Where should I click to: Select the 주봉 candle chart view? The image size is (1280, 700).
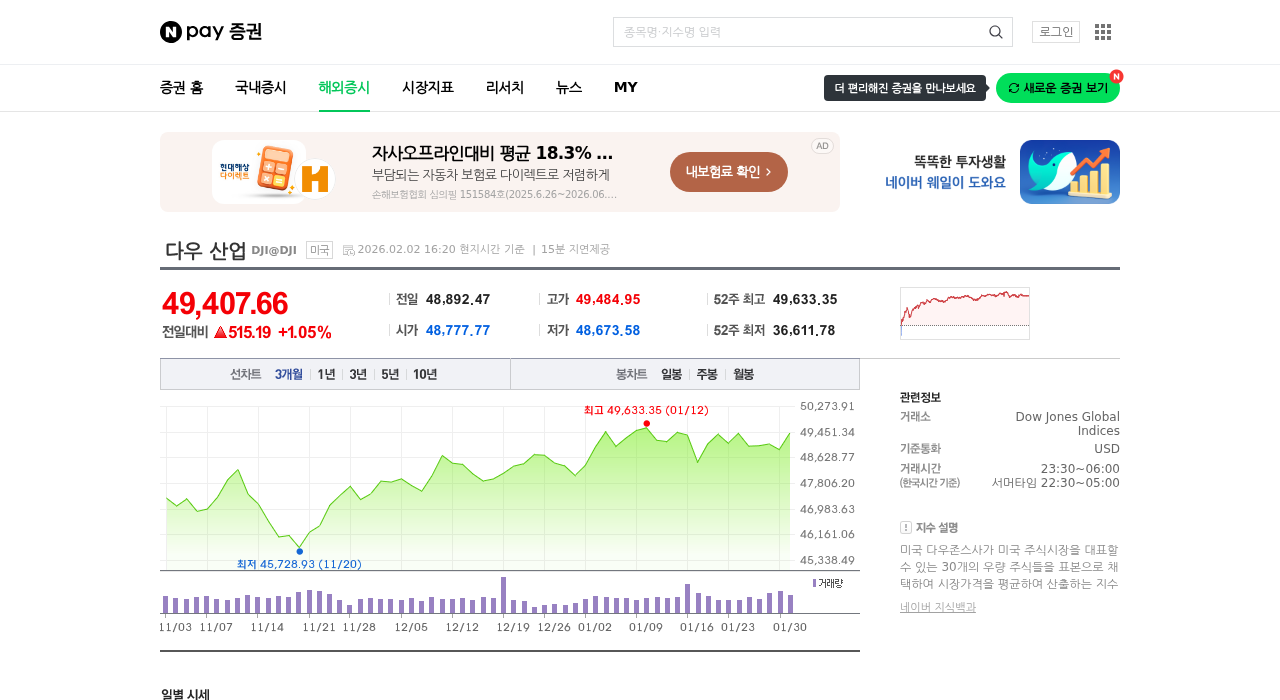[708, 373]
